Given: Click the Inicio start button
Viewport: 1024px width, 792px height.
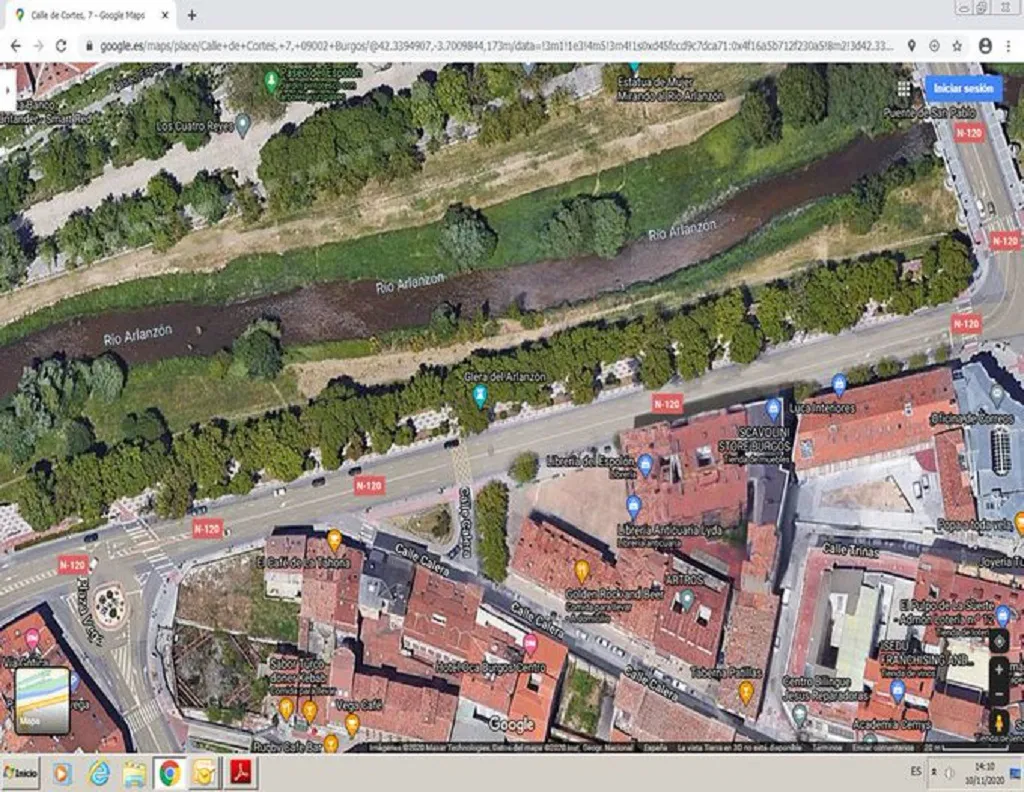Looking at the screenshot, I should [21, 773].
